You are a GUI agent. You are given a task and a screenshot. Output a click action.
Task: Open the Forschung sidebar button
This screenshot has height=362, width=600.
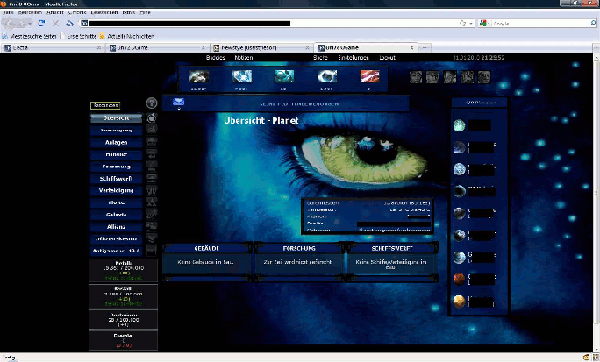(116, 166)
